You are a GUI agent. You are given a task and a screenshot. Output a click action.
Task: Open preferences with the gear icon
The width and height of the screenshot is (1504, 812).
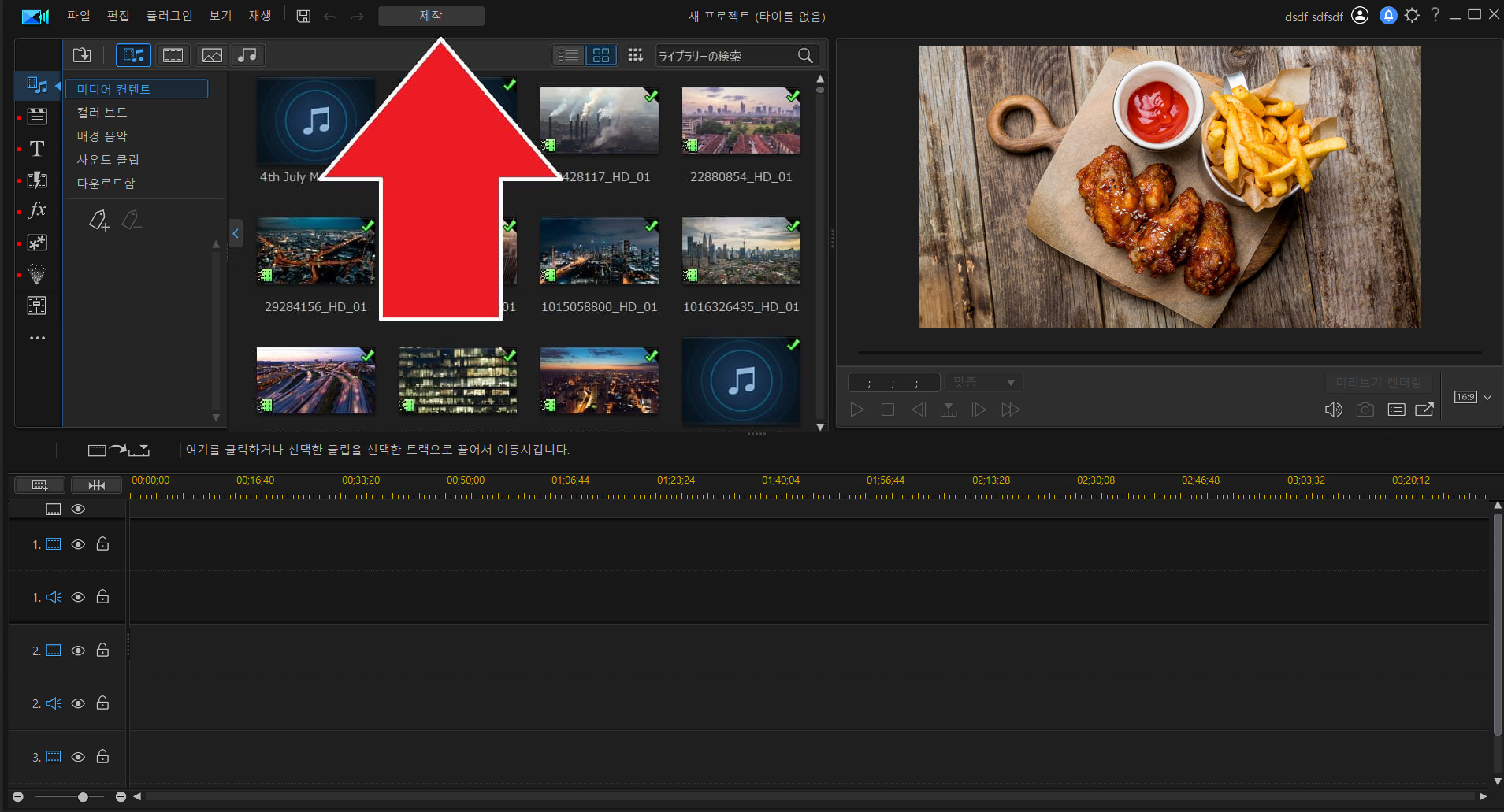click(x=1412, y=16)
